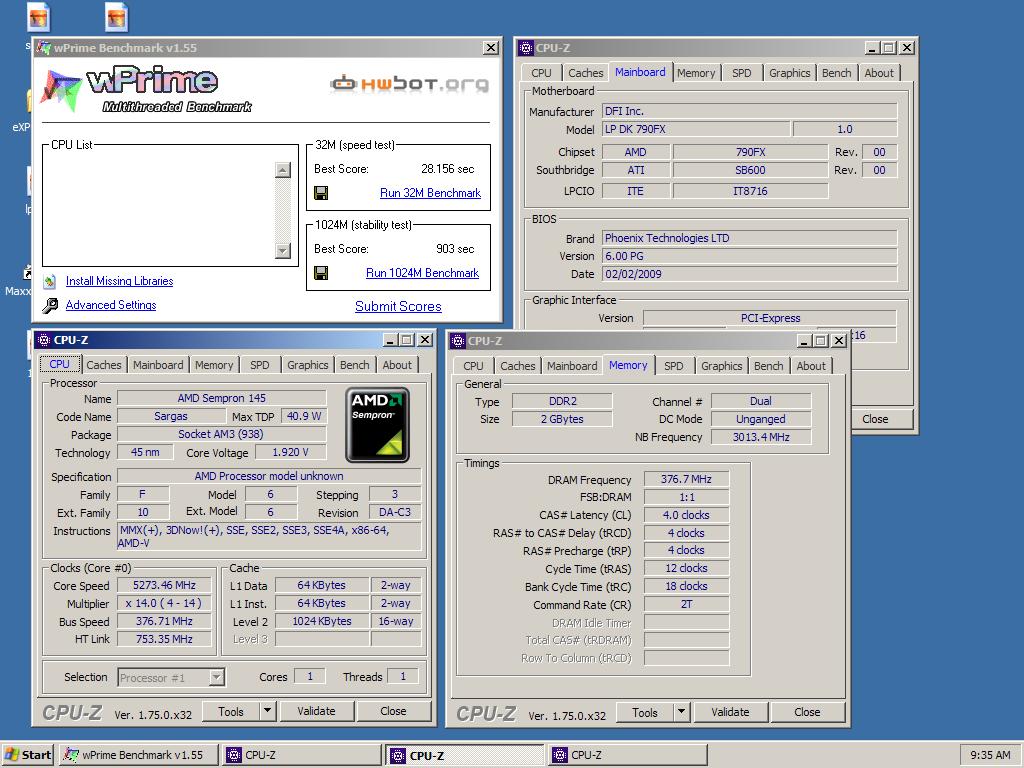Click Validate in the Memory window
Image resolution: width=1024 pixels, height=768 pixels.
pyautogui.click(x=730, y=712)
